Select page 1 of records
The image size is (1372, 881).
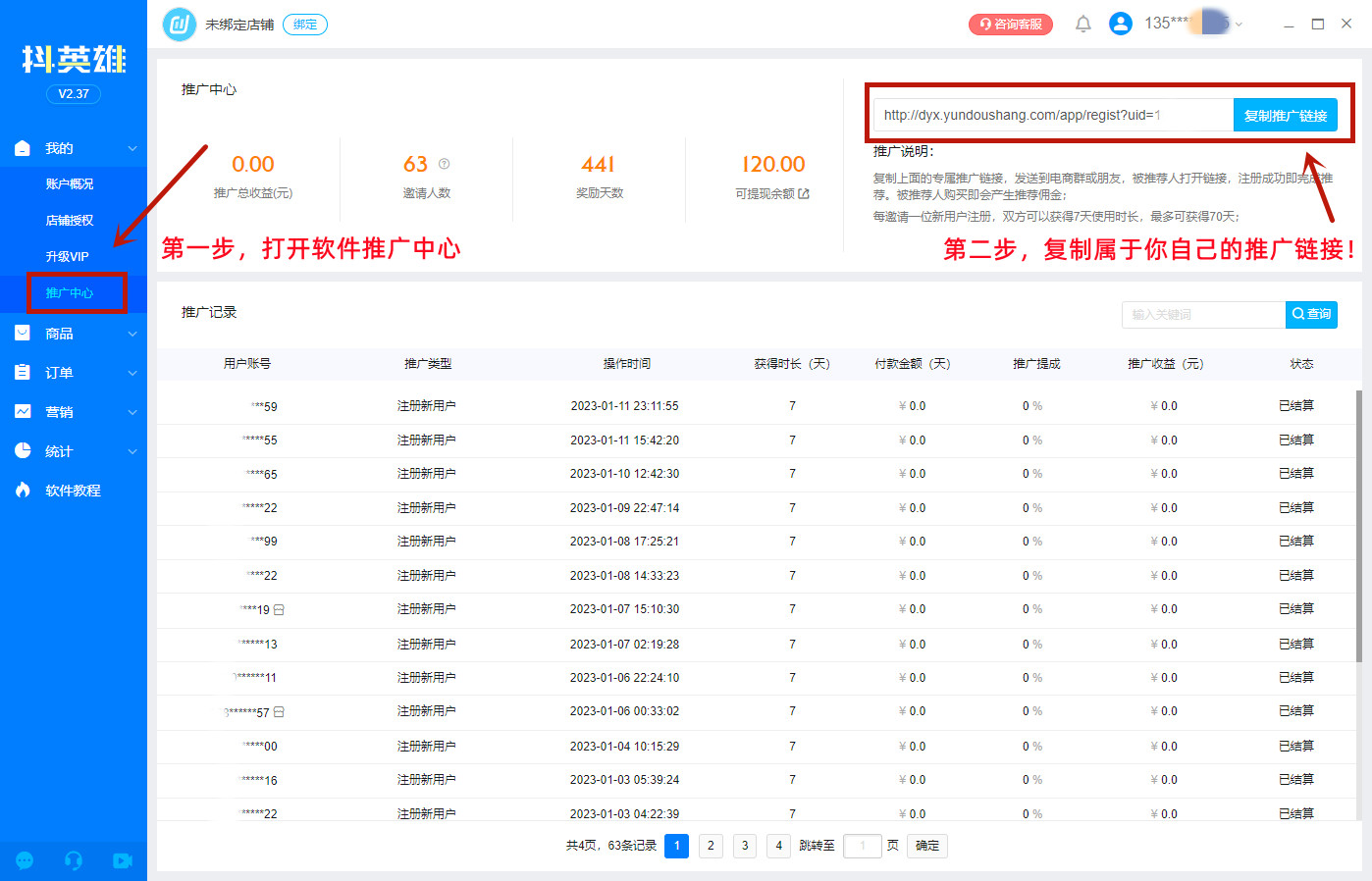pyautogui.click(x=677, y=846)
